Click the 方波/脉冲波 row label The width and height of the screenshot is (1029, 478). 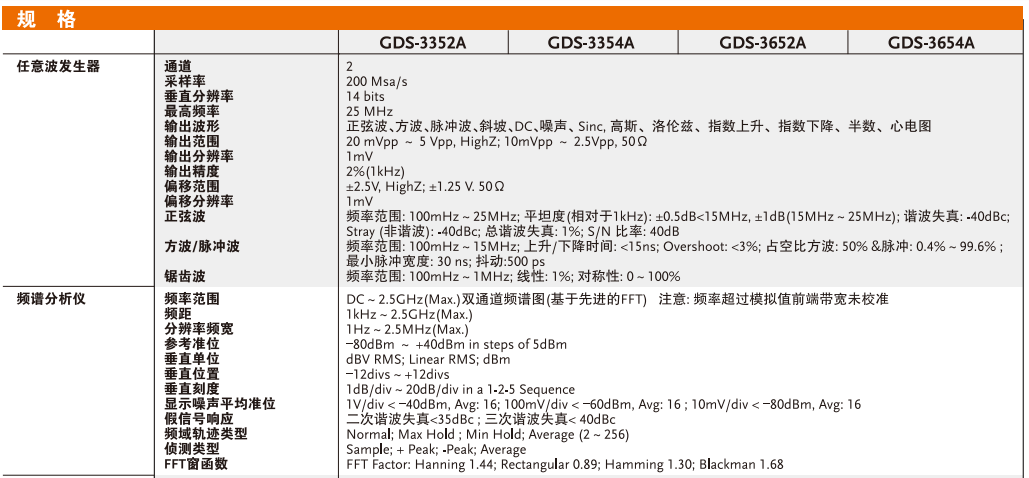201,247
